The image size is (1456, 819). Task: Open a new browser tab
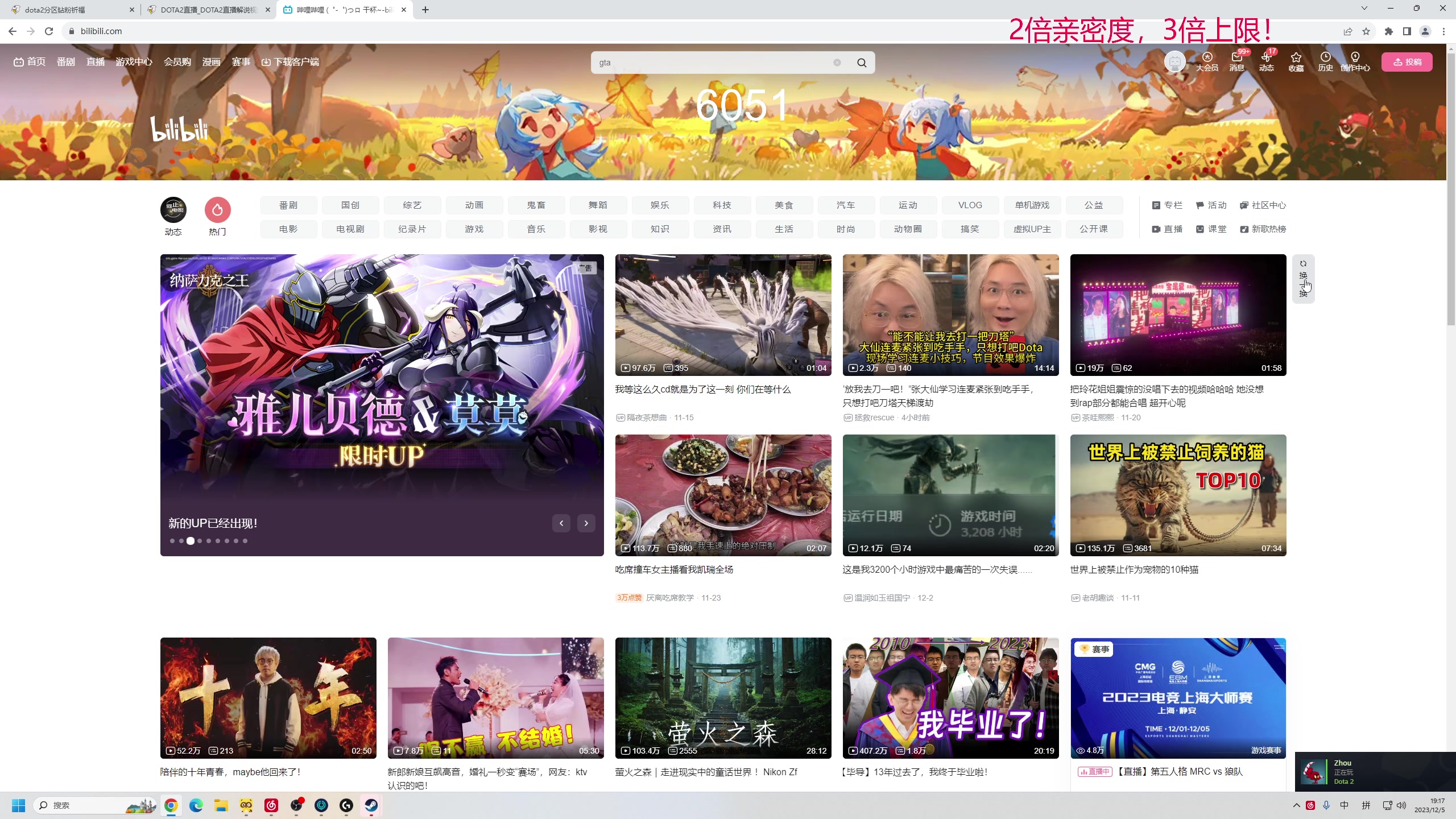425,10
